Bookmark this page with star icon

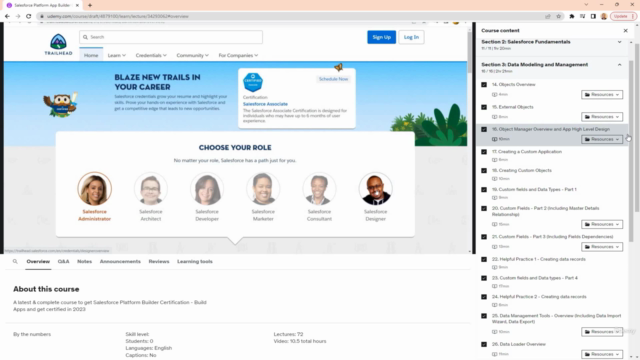pos(558,16)
